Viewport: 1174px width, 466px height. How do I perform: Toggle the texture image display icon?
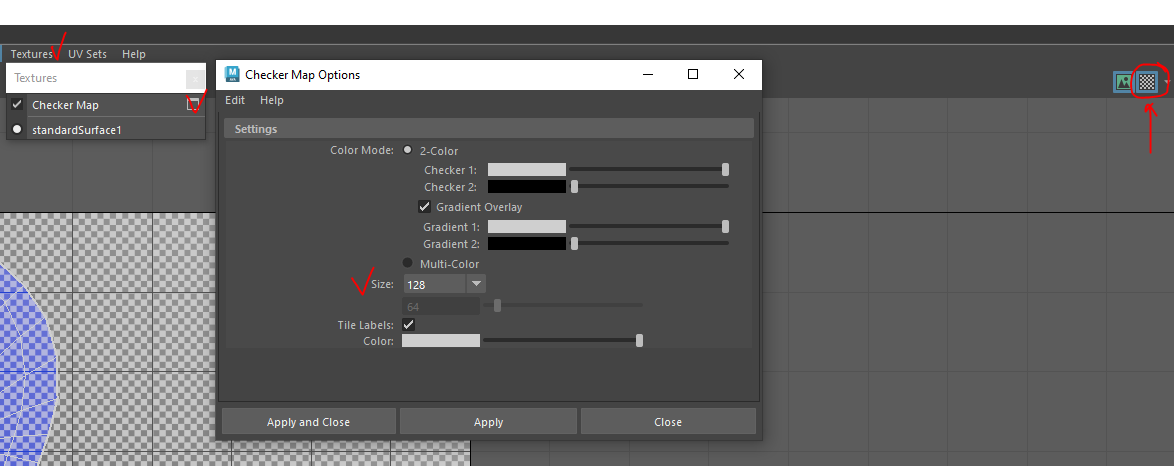pos(1124,82)
